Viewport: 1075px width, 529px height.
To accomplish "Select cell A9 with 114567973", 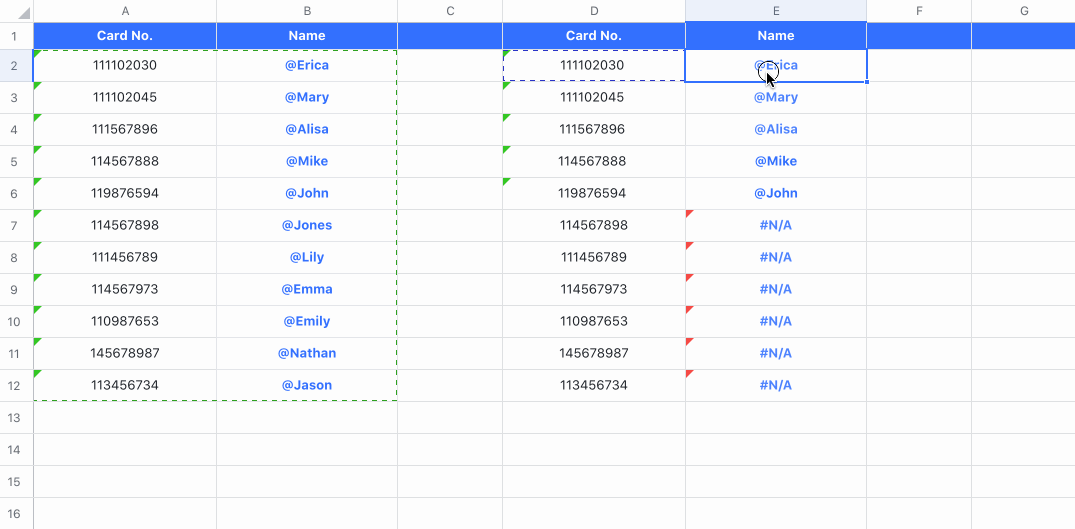I will [125, 289].
